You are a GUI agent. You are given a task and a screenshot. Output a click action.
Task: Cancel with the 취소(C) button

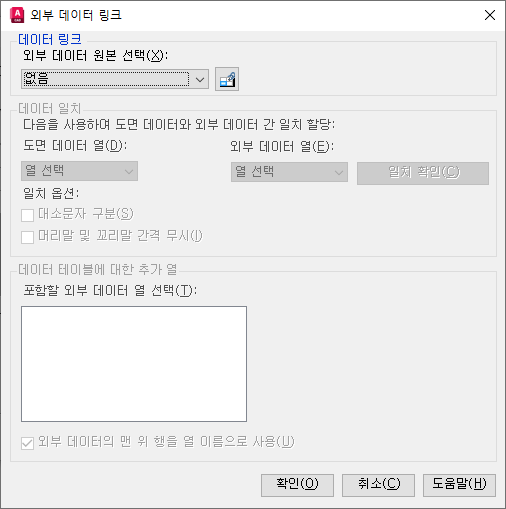pyautogui.click(x=378, y=485)
